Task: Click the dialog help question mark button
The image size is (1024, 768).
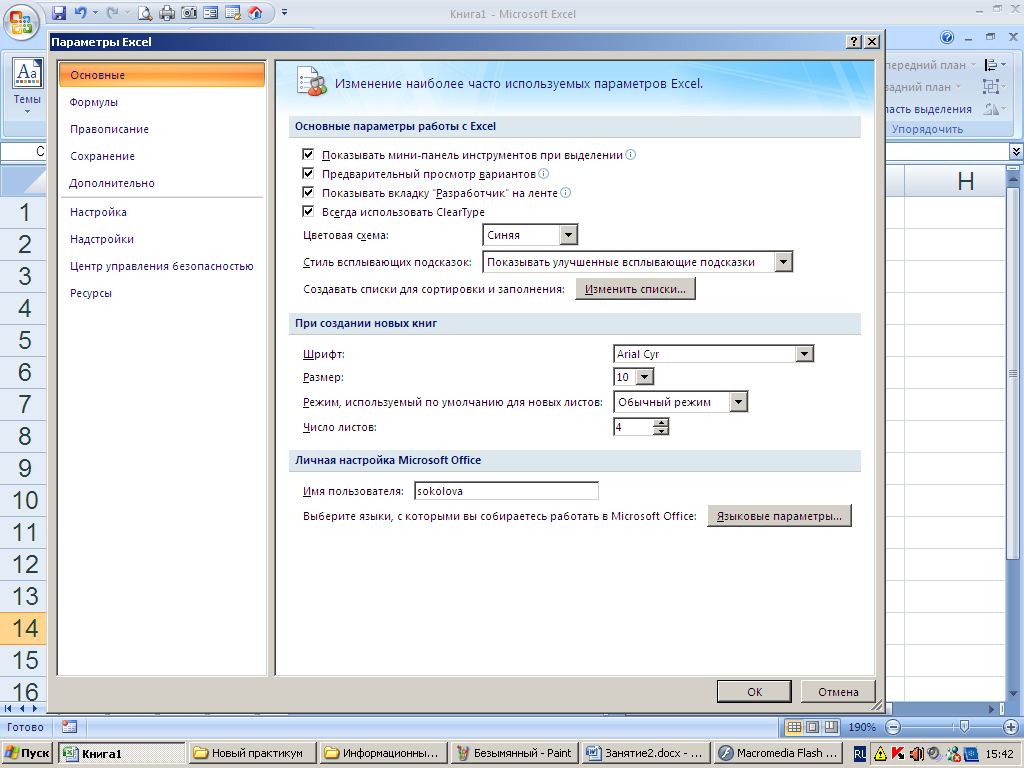Action: tap(854, 42)
